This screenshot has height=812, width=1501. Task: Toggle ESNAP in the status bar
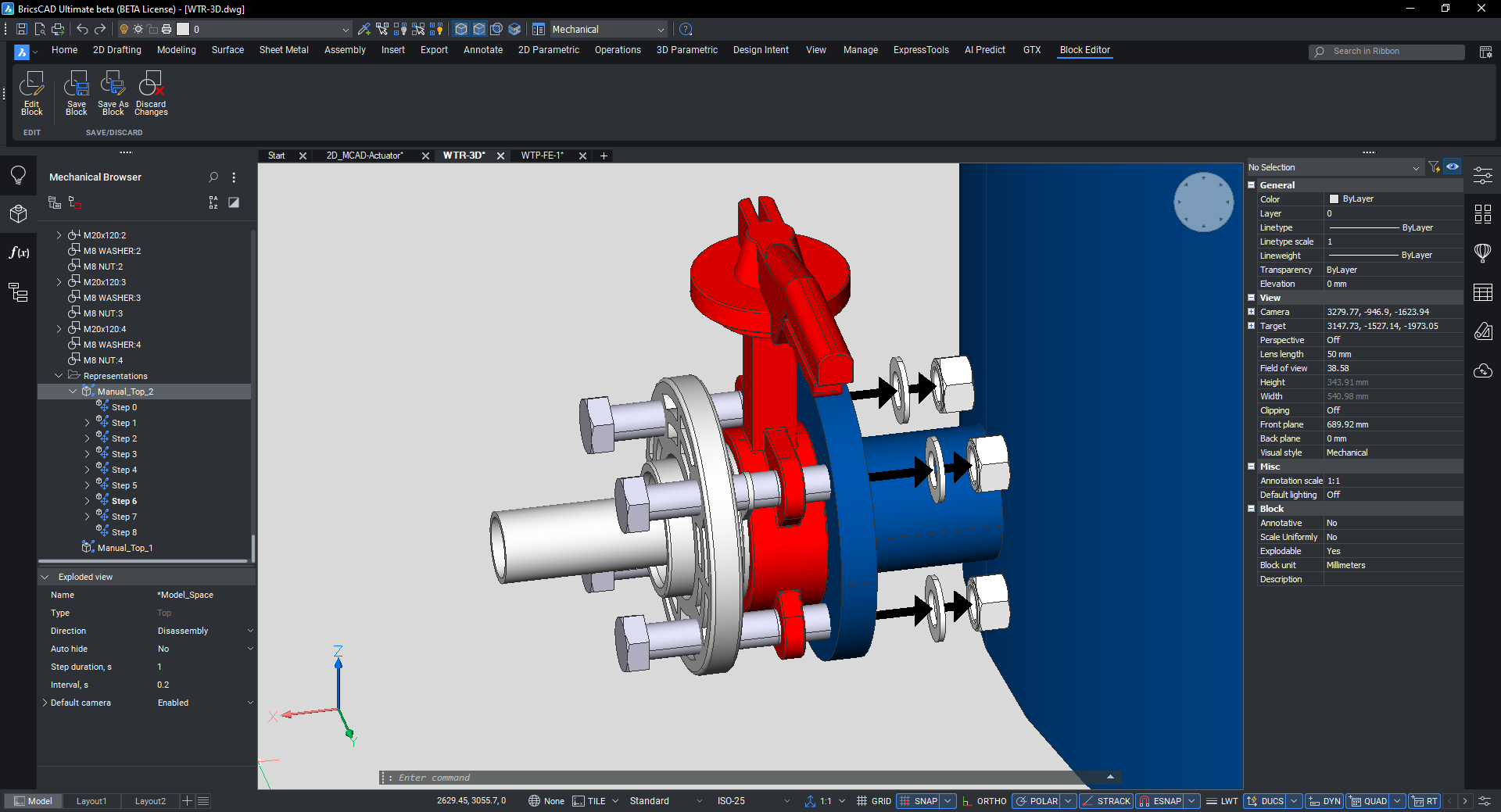click(1160, 801)
